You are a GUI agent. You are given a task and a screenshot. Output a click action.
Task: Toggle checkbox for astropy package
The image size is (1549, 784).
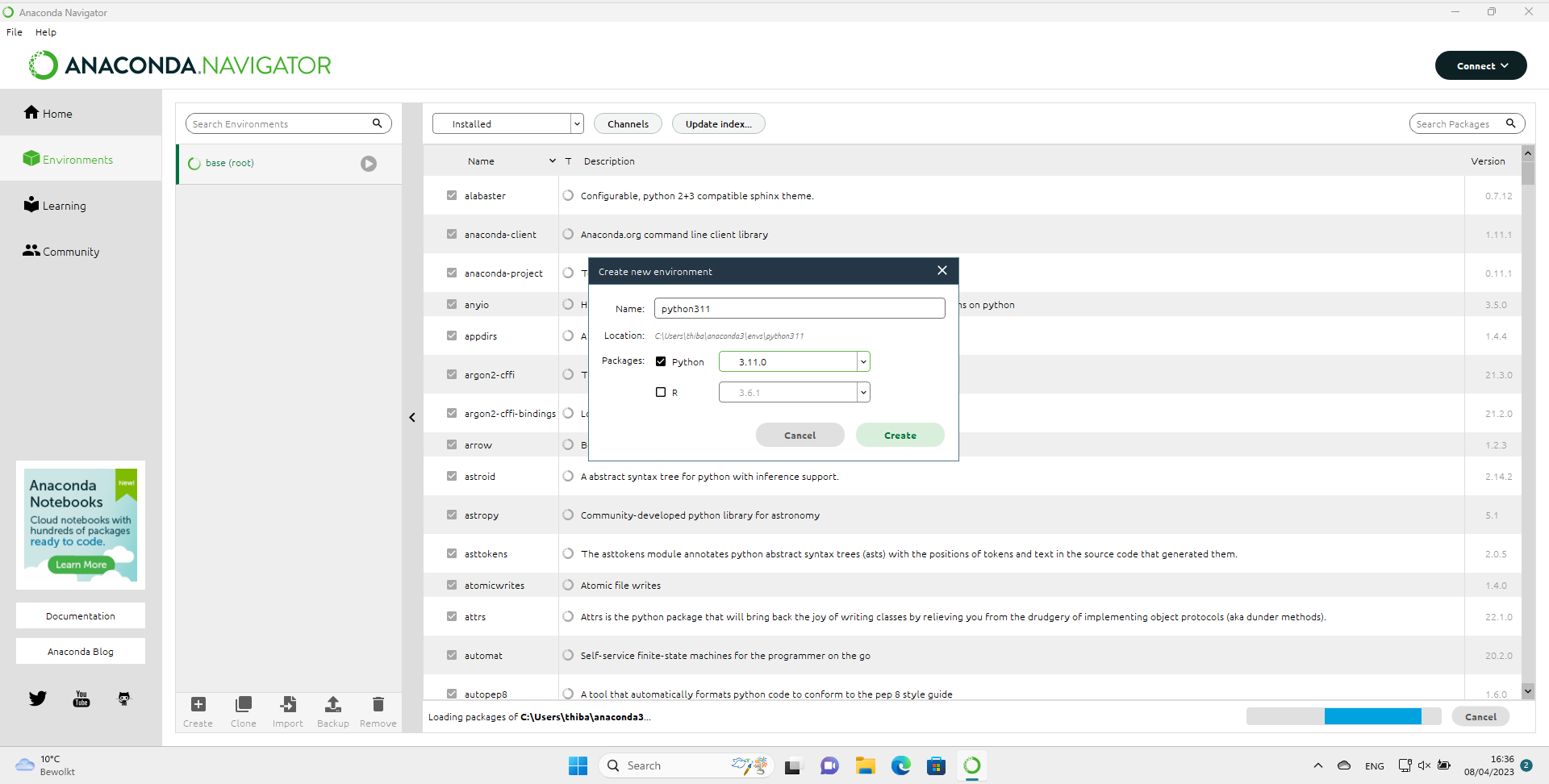pyautogui.click(x=452, y=515)
